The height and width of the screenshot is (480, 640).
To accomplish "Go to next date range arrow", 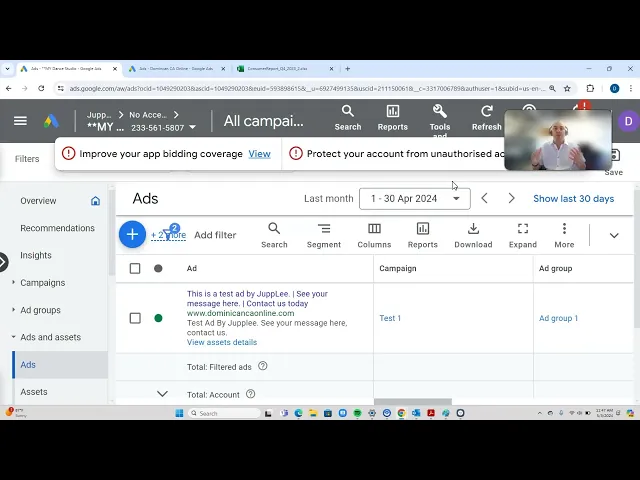I will pyautogui.click(x=511, y=198).
